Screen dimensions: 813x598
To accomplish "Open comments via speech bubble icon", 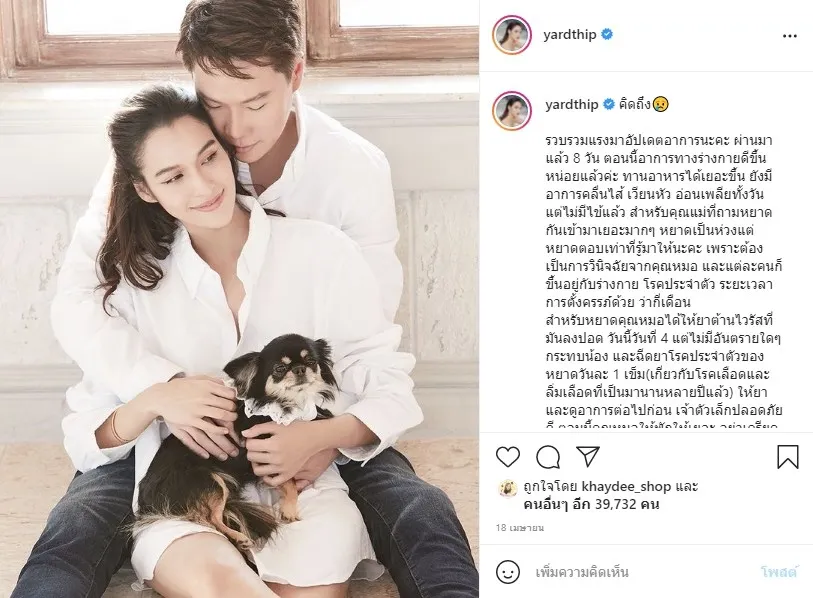I will tap(548, 457).
